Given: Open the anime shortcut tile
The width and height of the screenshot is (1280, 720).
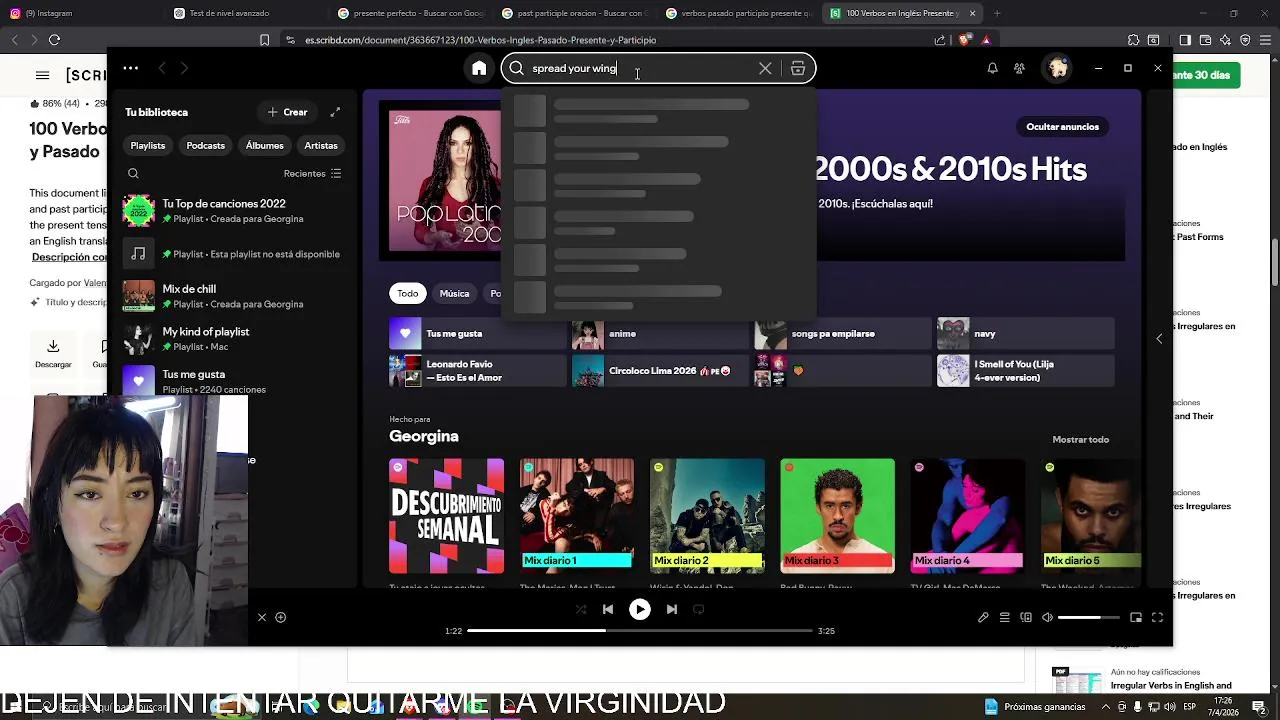Looking at the screenshot, I should (x=660, y=334).
